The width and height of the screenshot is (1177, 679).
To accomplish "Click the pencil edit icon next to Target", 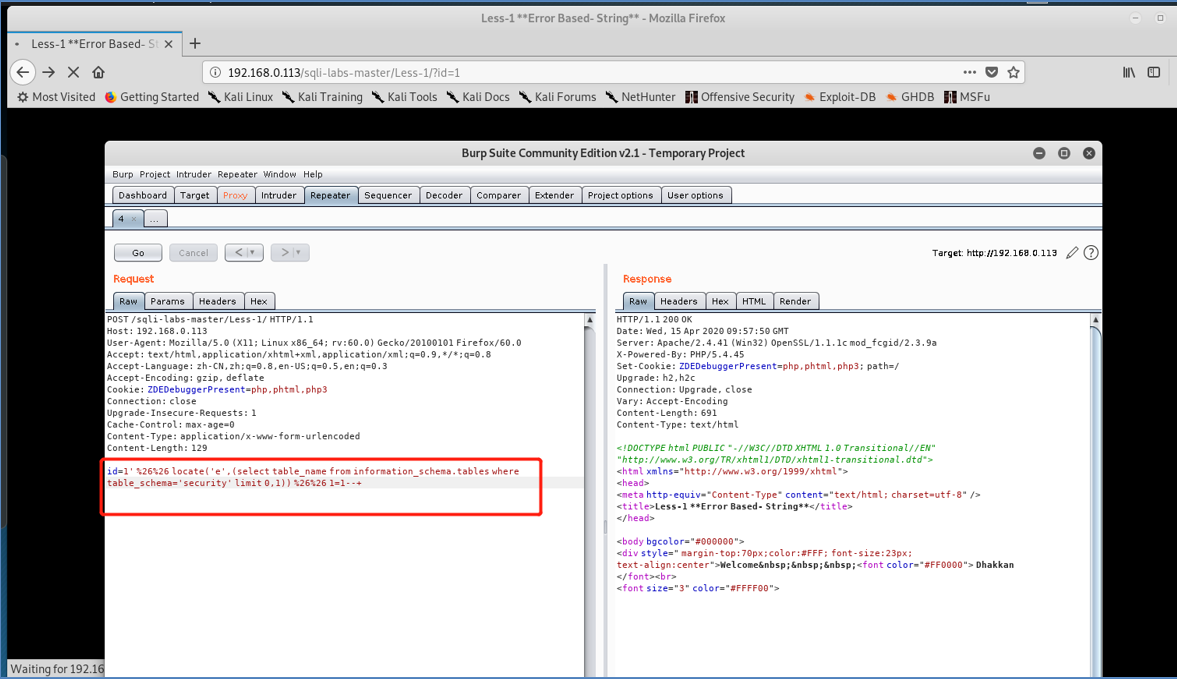I will click(x=1072, y=252).
